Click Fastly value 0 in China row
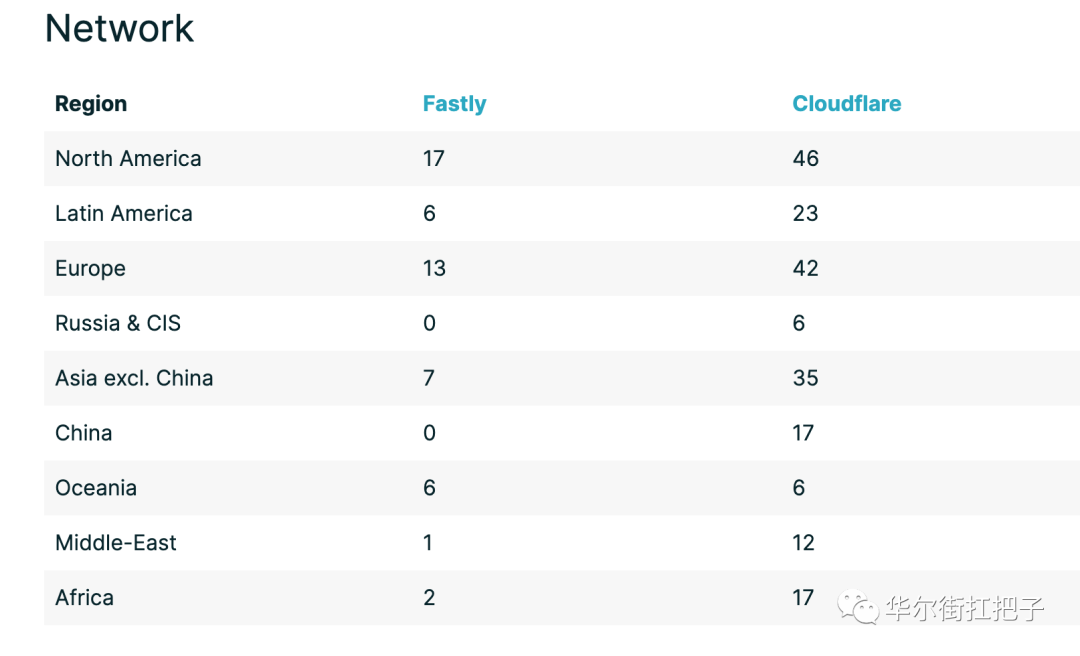Image resolution: width=1080 pixels, height=656 pixels. [x=429, y=433]
